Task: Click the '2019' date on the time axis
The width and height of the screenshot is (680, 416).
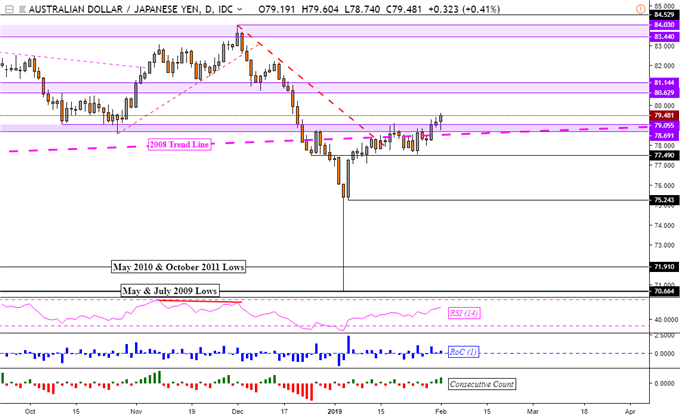Action: coord(334,411)
